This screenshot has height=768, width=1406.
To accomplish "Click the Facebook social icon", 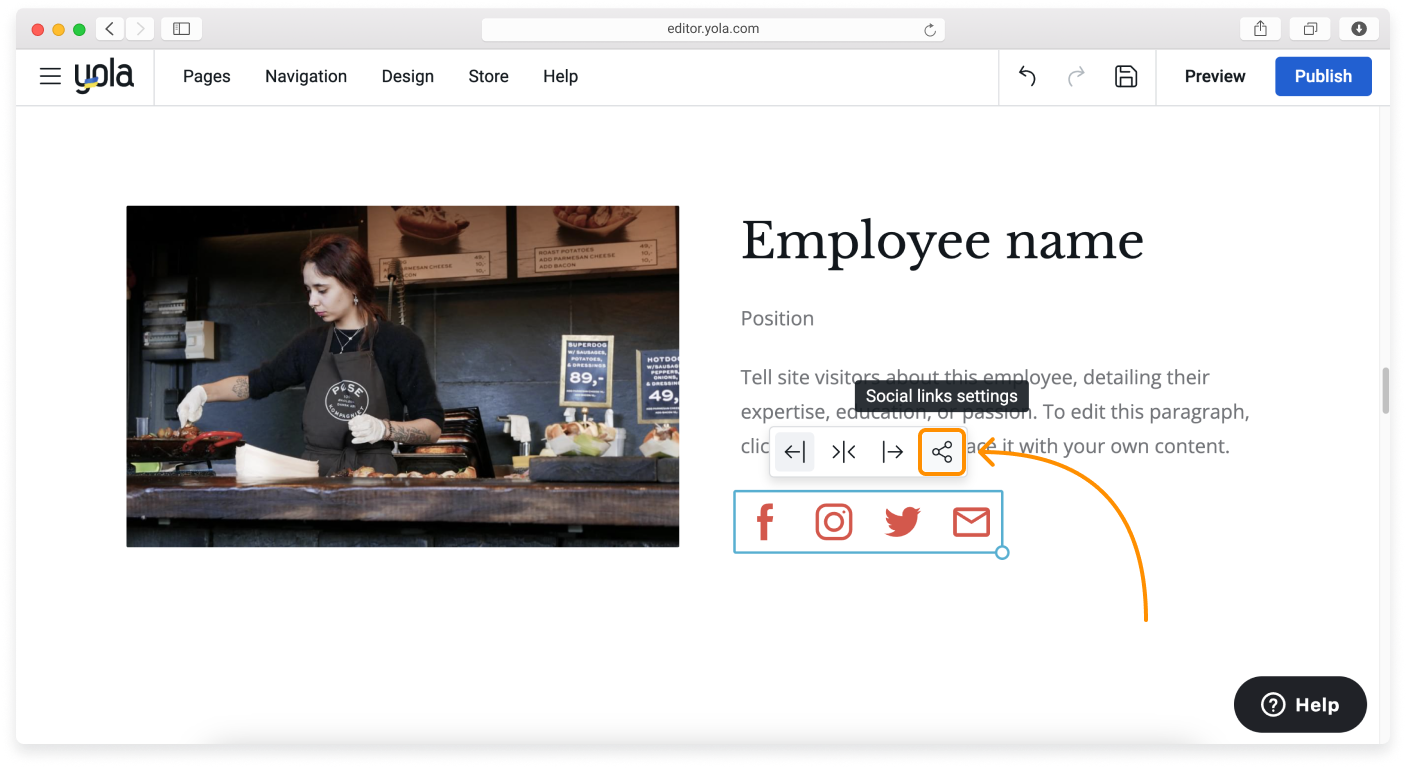I will (x=765, y=522).
